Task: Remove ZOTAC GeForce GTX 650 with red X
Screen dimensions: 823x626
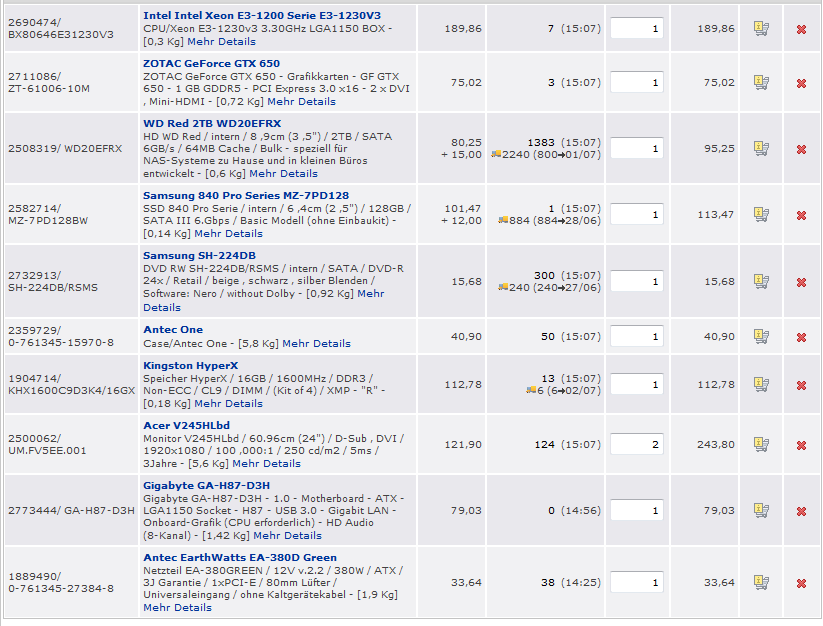Action: point(801,83)
